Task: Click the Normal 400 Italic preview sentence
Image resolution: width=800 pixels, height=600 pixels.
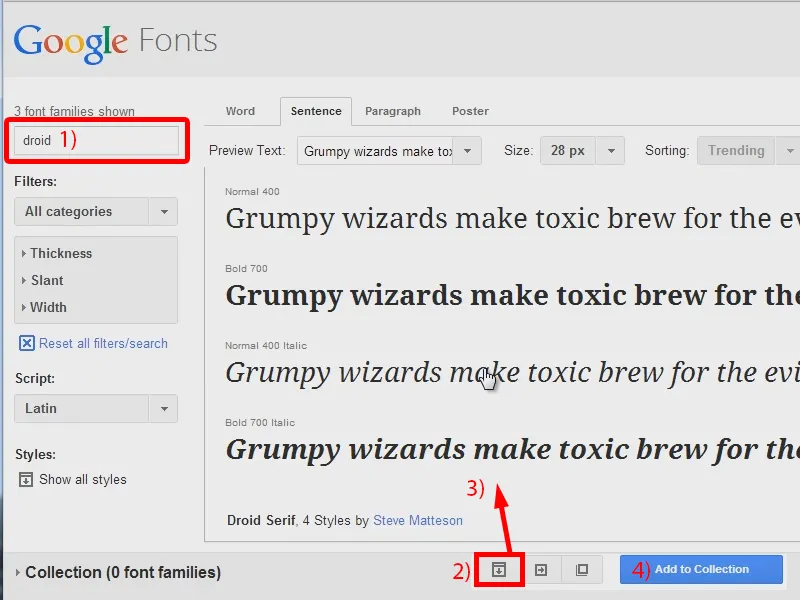Action: tap(512, 373)
